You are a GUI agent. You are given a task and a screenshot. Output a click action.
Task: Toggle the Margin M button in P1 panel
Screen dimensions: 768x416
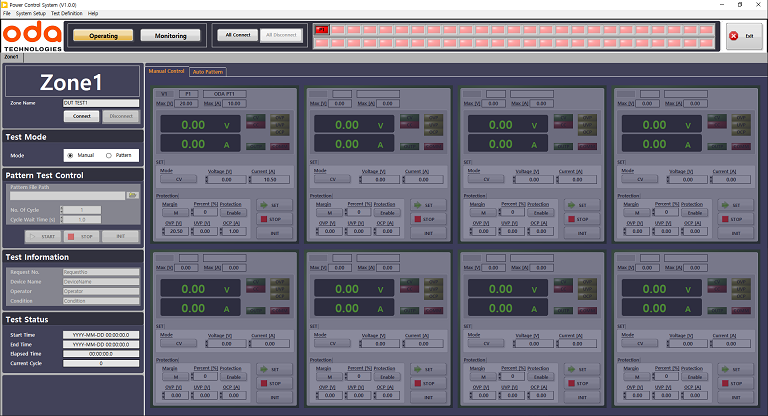click(x=175, y=213)
